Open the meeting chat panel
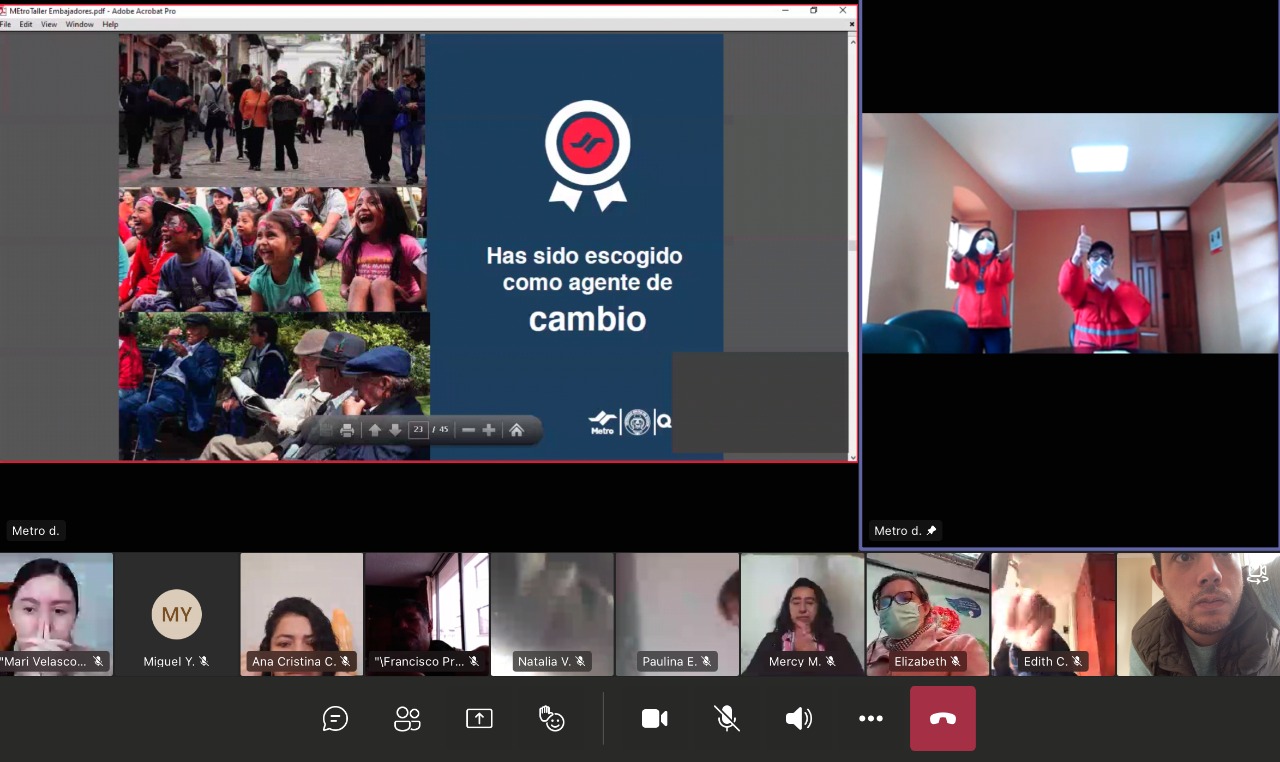Viewport: 1280px width, 762px height. coord(335,718)
